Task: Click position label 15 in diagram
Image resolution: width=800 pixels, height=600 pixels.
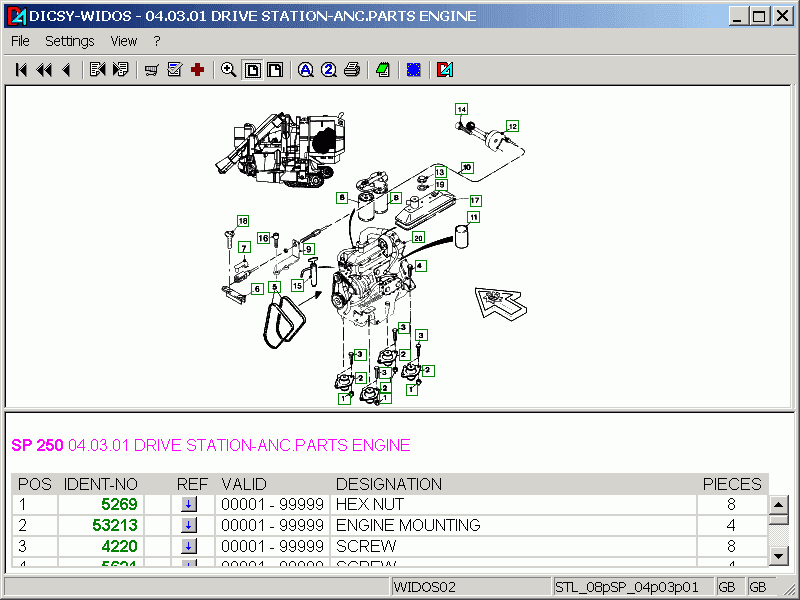Action: click(297, 286)
